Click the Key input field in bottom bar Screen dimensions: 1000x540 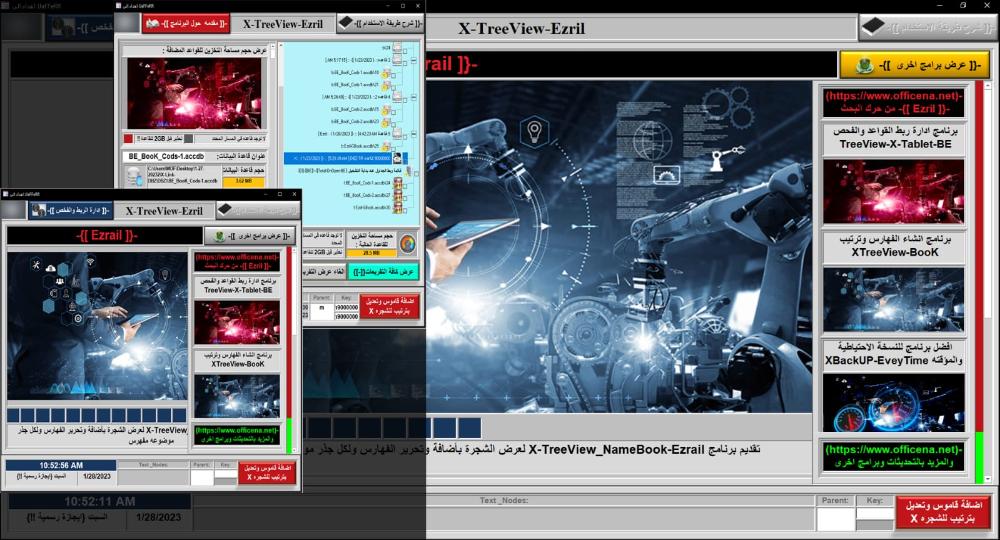tap(873, 519)
